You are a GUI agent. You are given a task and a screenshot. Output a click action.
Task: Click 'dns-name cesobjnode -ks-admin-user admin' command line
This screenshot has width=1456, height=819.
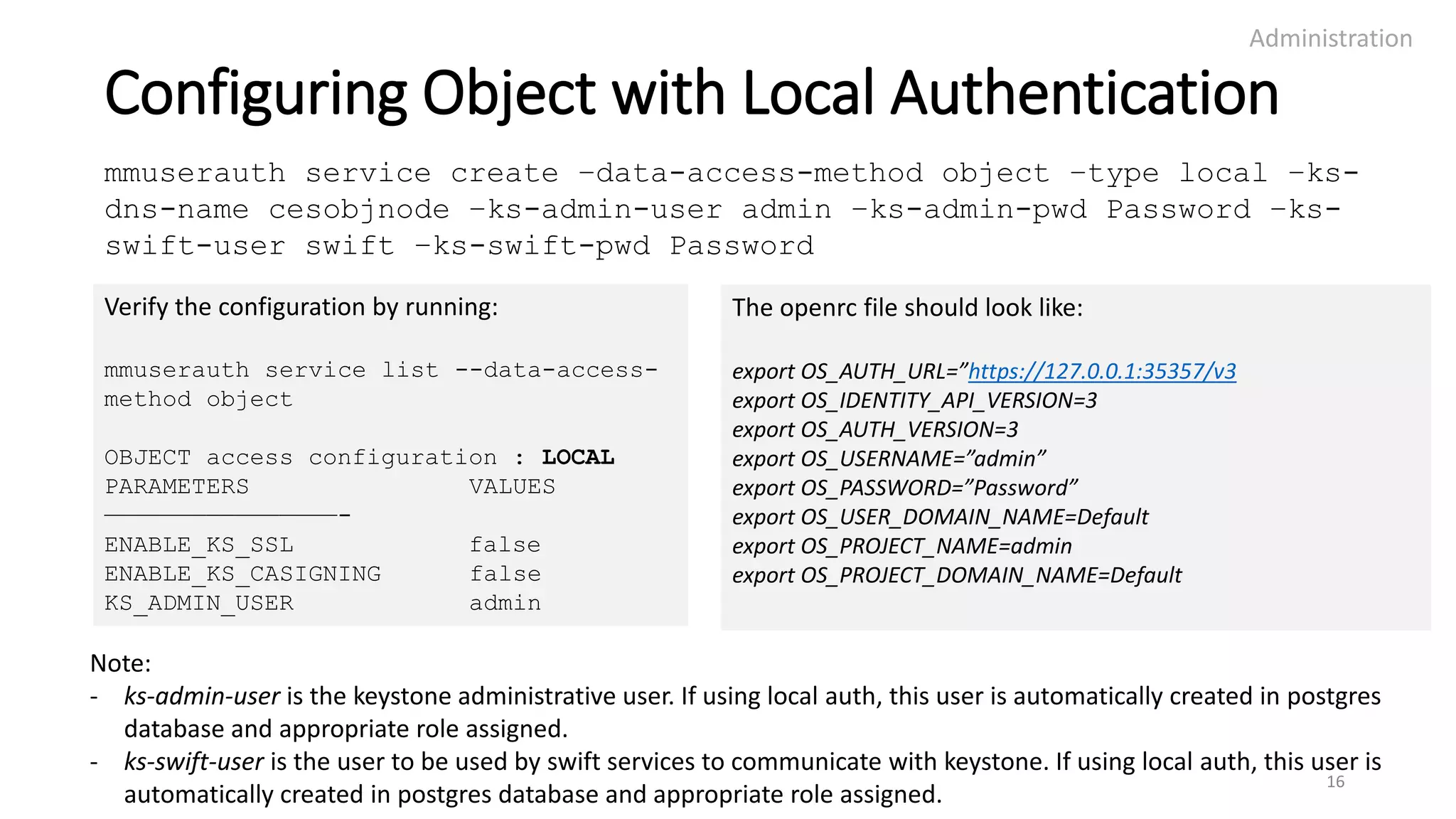[x=722, y=210]
